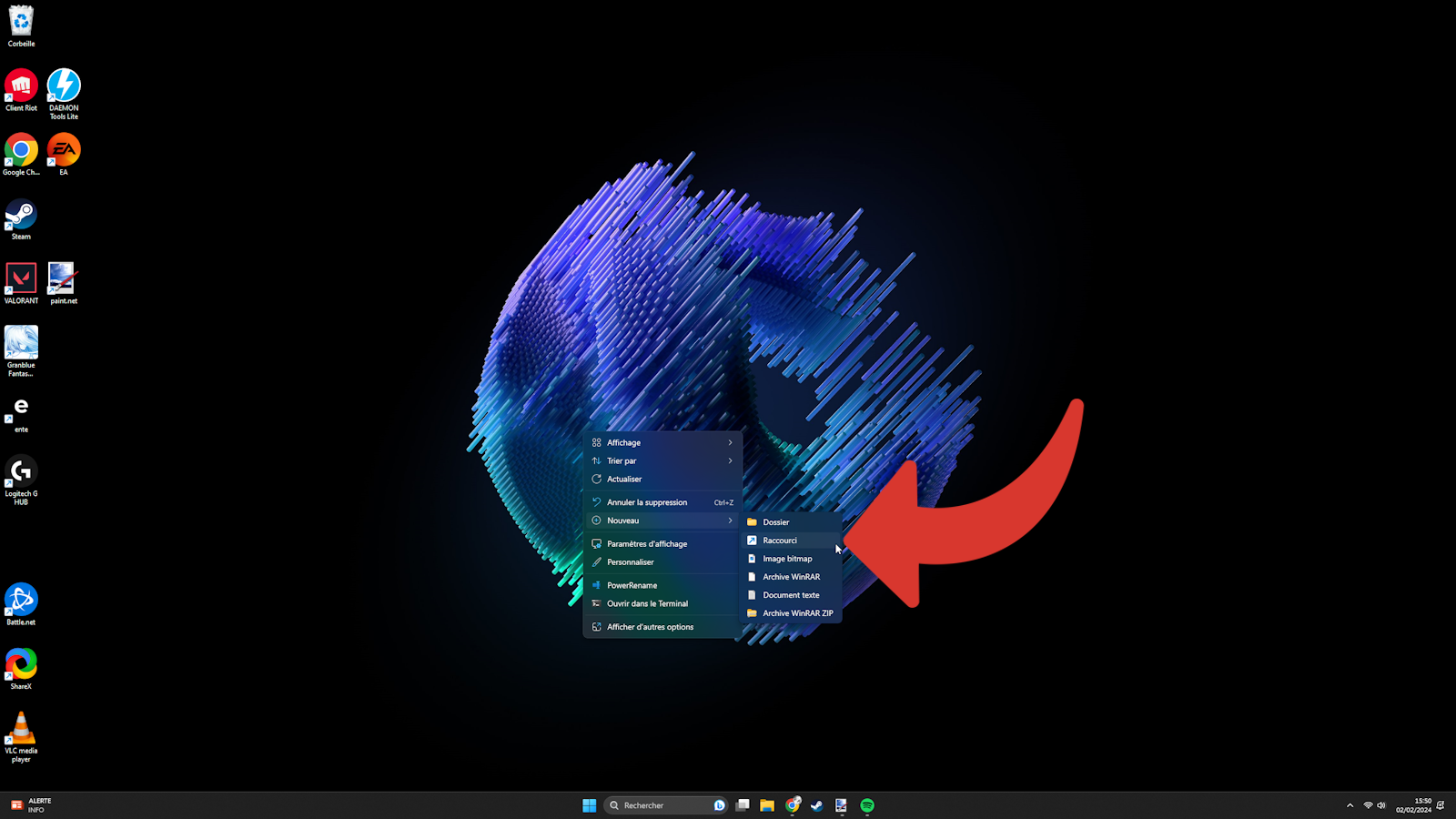Click the ShareX desktop icon
Viewport: 1456px width, 819px height.
21,665
